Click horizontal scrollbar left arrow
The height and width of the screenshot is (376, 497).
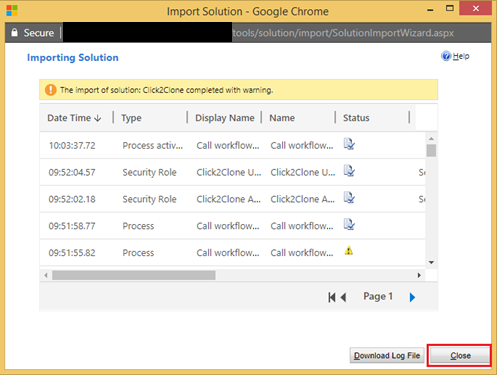[46, 275]
